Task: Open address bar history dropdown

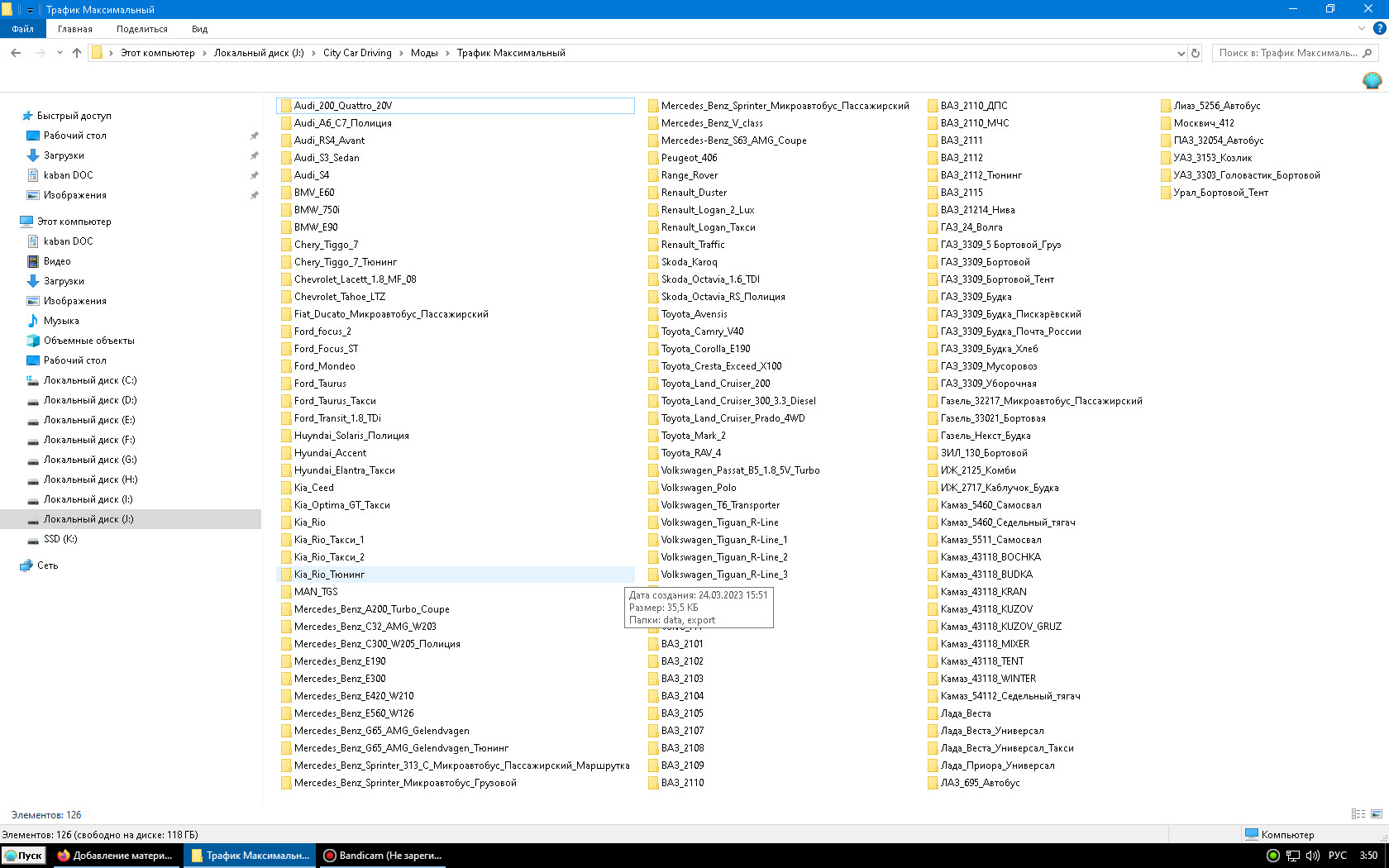Action: tap(1181, 53)
